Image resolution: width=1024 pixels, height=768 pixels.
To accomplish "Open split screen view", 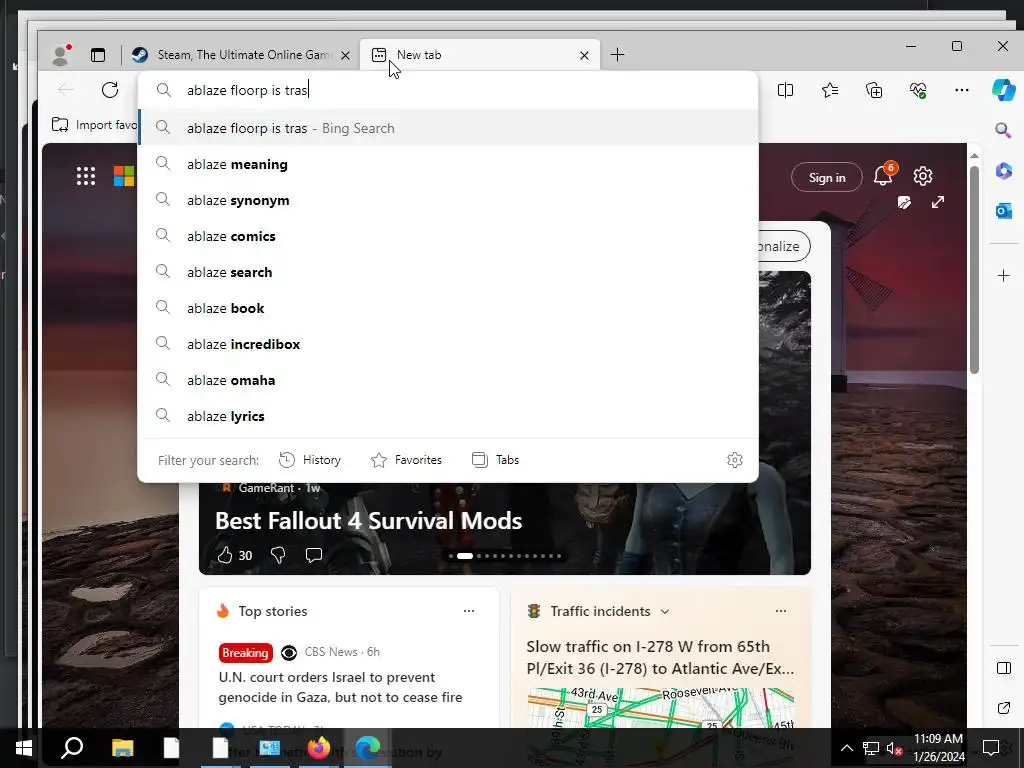I will [786, 90].
